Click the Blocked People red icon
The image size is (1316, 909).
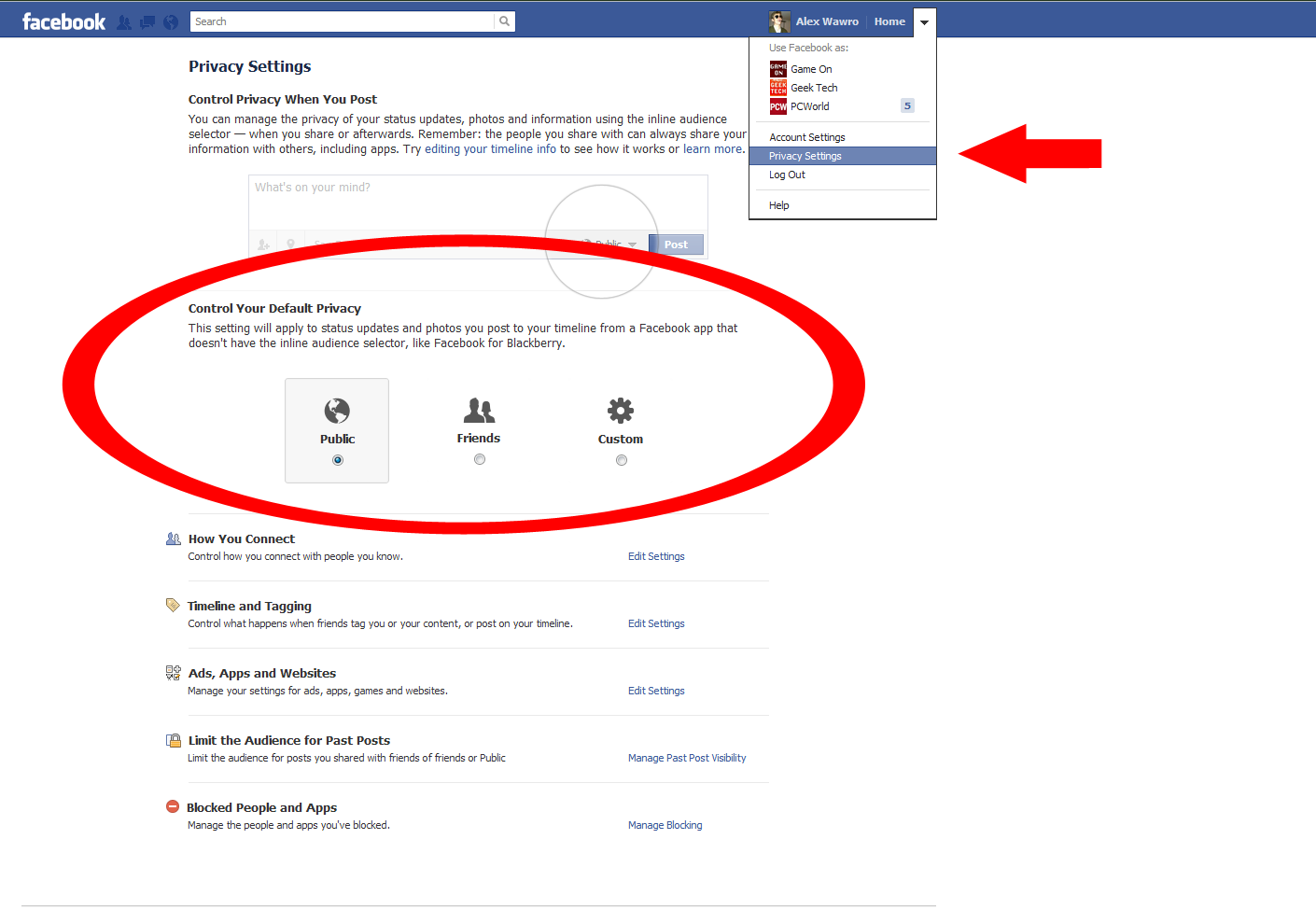(173, 806)
